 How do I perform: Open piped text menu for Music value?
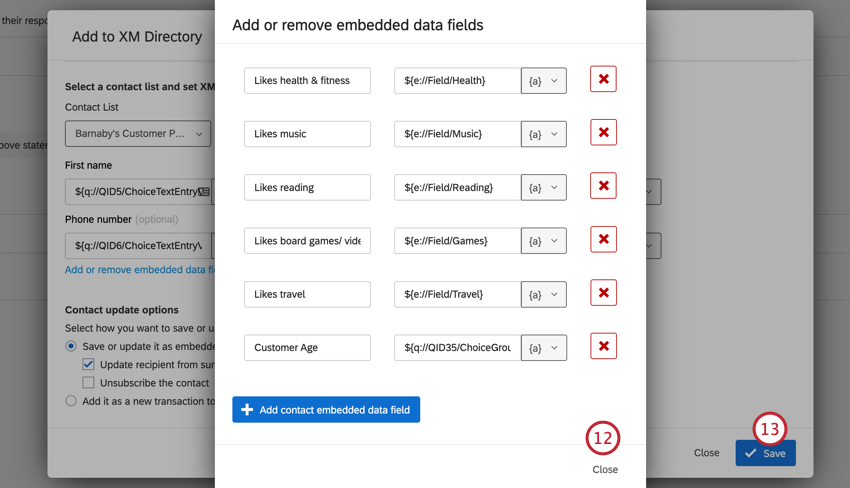[544, 134]
